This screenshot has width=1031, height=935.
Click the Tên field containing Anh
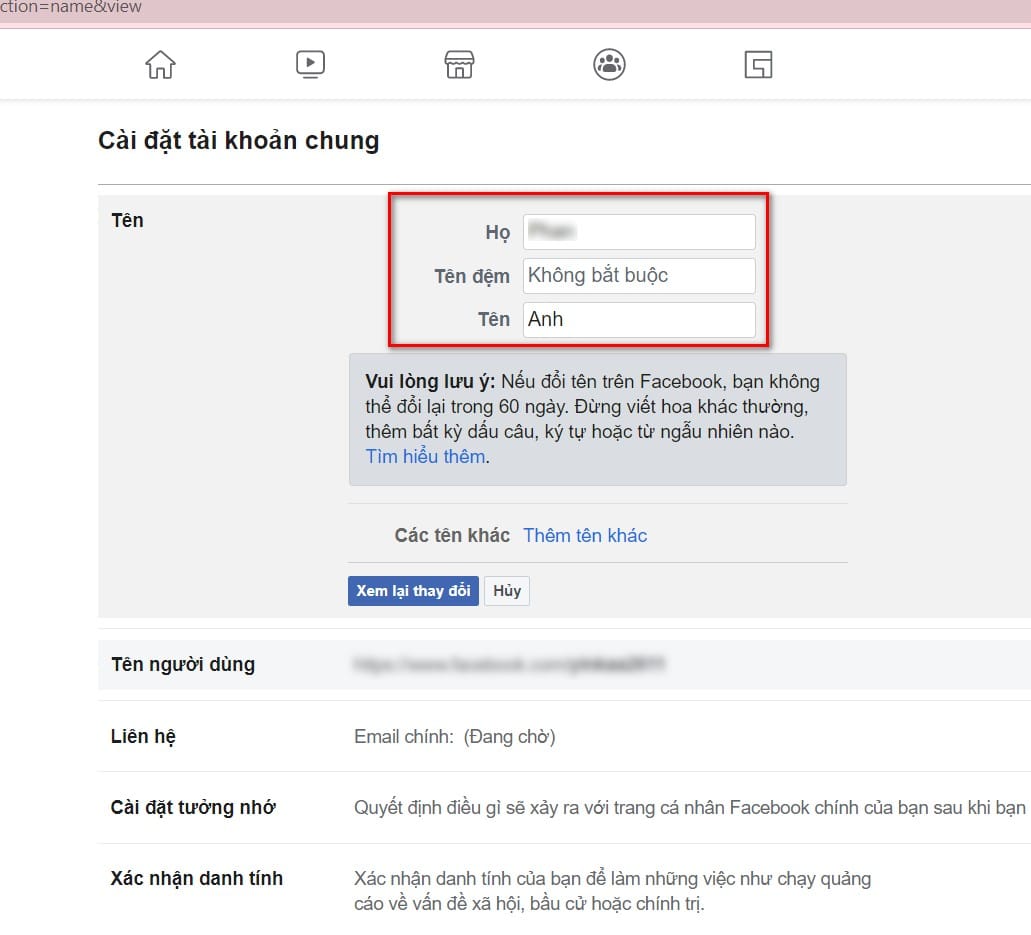(x=639, y=320)
